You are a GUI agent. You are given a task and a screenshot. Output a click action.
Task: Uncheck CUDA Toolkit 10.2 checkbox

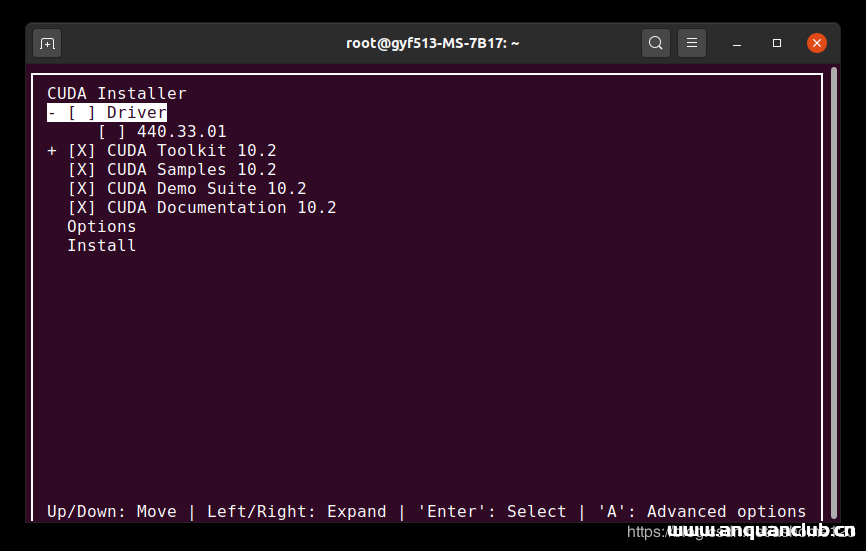[x=82, y=151]
